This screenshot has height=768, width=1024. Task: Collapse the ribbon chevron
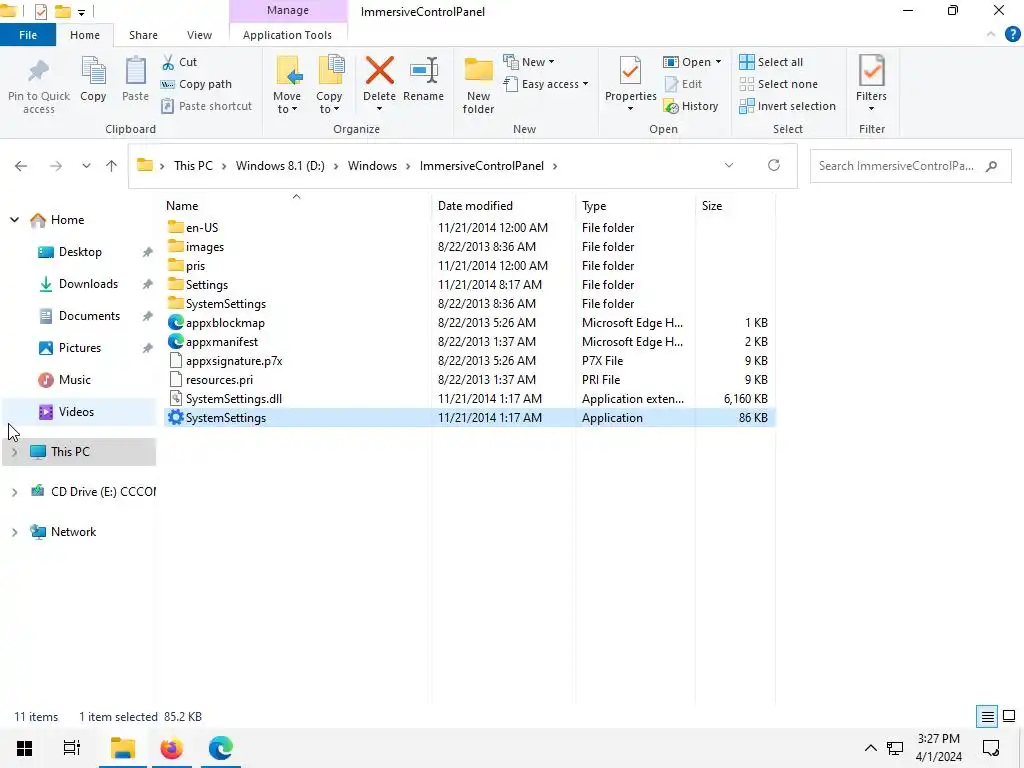click(x=991, y=35)
